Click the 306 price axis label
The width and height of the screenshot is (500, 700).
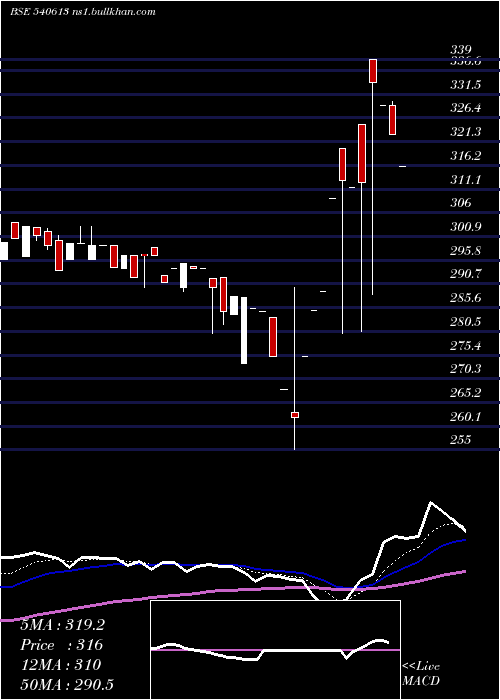461,203
